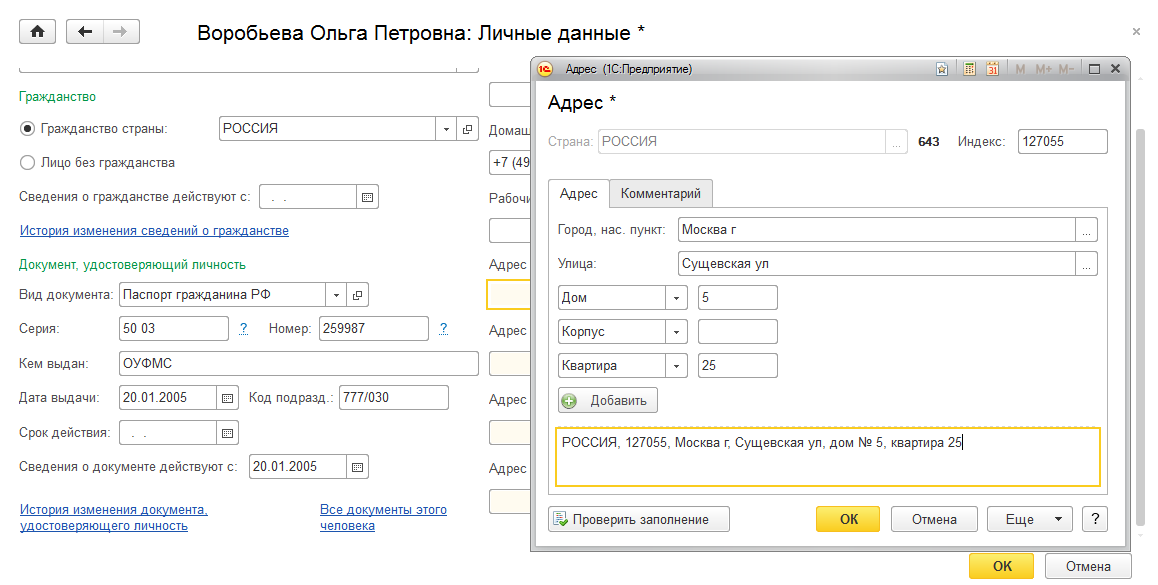
Task: Expand the Квартира type dropdown arrow
Action: pos(677,366)
